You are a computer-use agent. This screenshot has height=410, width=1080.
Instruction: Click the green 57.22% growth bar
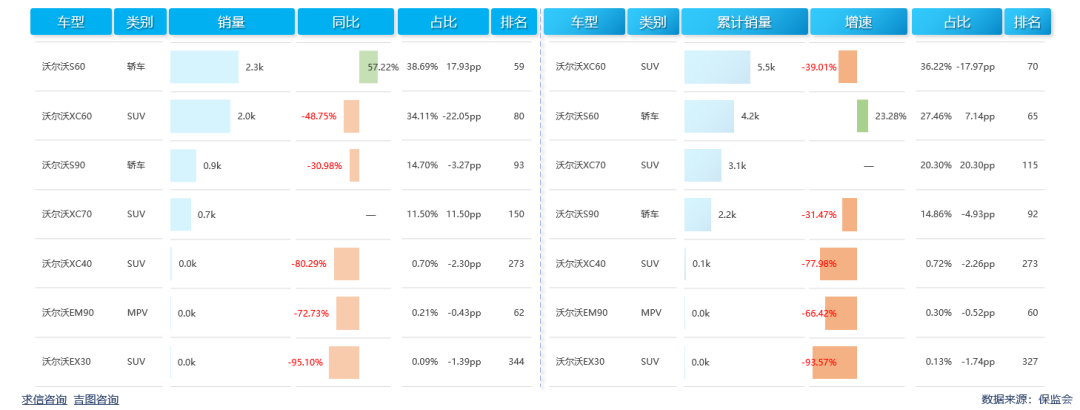click(x=368, y=67)
